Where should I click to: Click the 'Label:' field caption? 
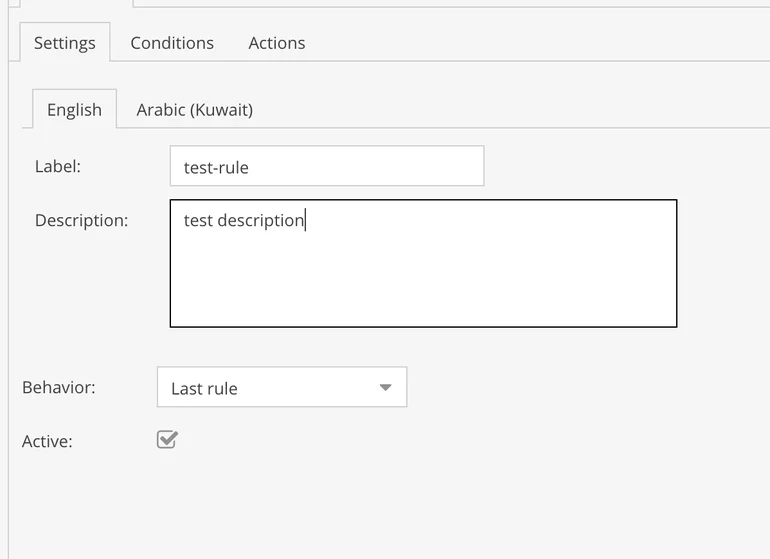pyautogui.click(x=58, y=167)
